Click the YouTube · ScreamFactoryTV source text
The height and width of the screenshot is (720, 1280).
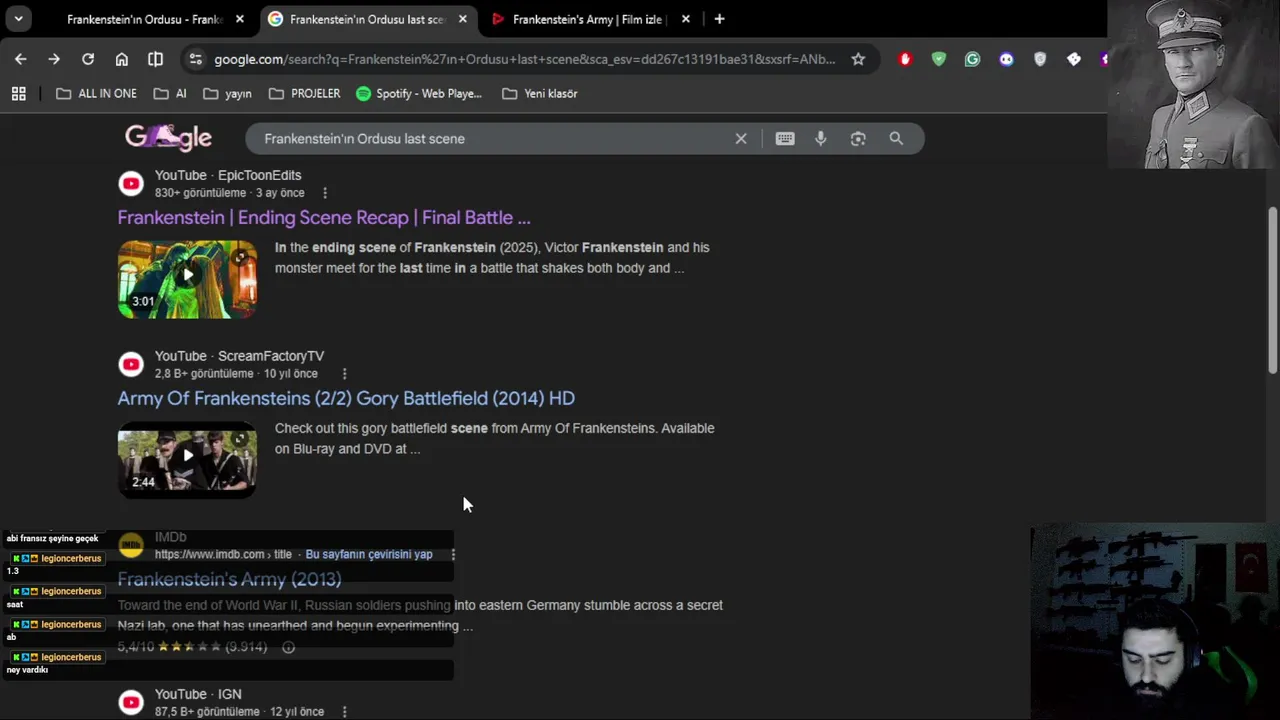[x=239, y=356]
